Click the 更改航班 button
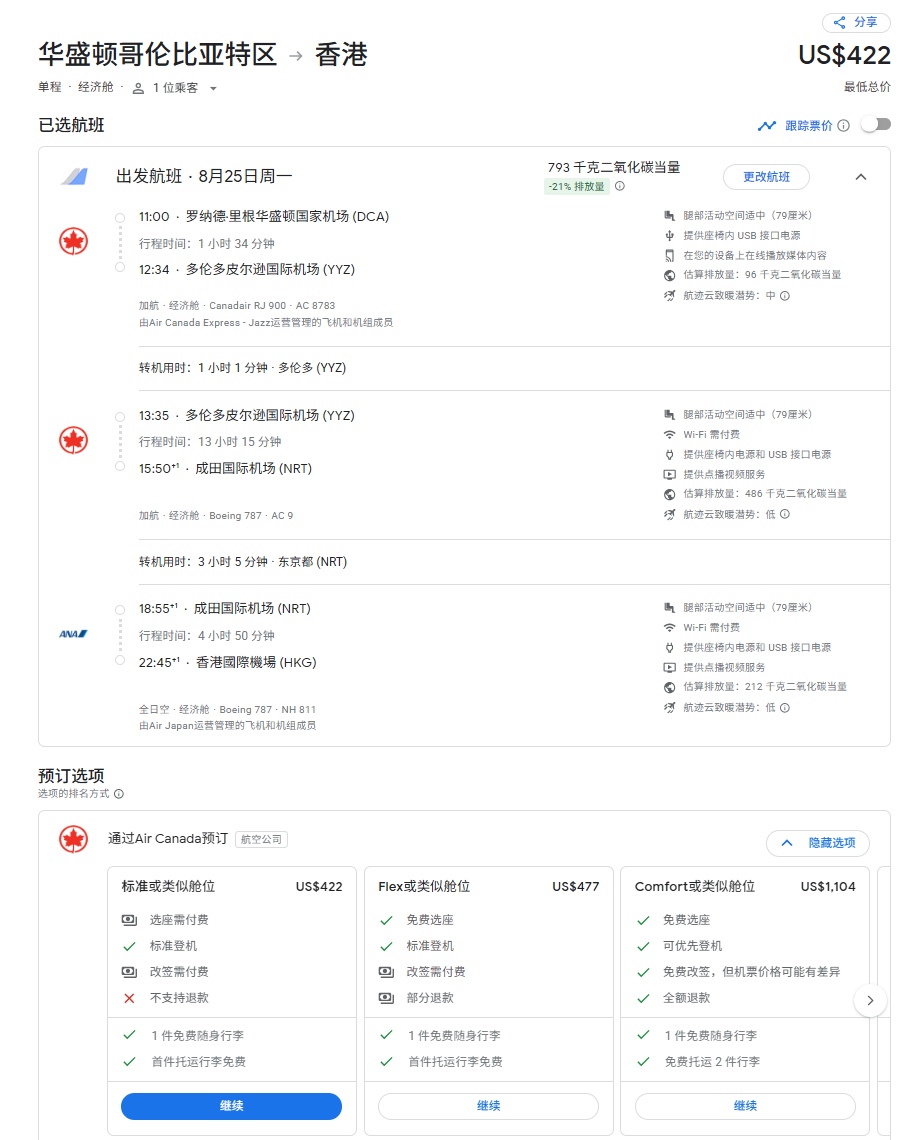 tap(766, 177)
